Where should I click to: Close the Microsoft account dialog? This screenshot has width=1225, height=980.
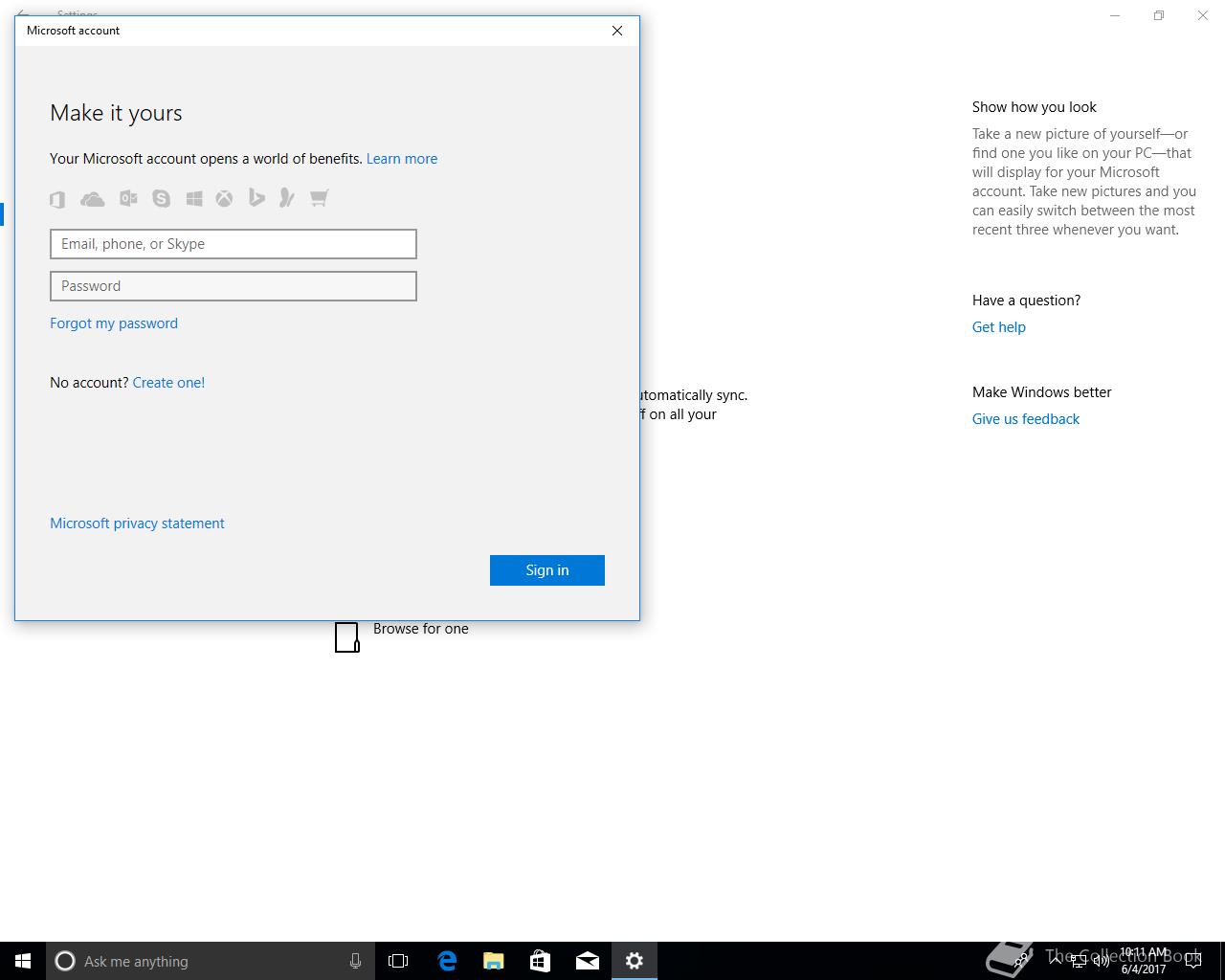pos(617,31)
